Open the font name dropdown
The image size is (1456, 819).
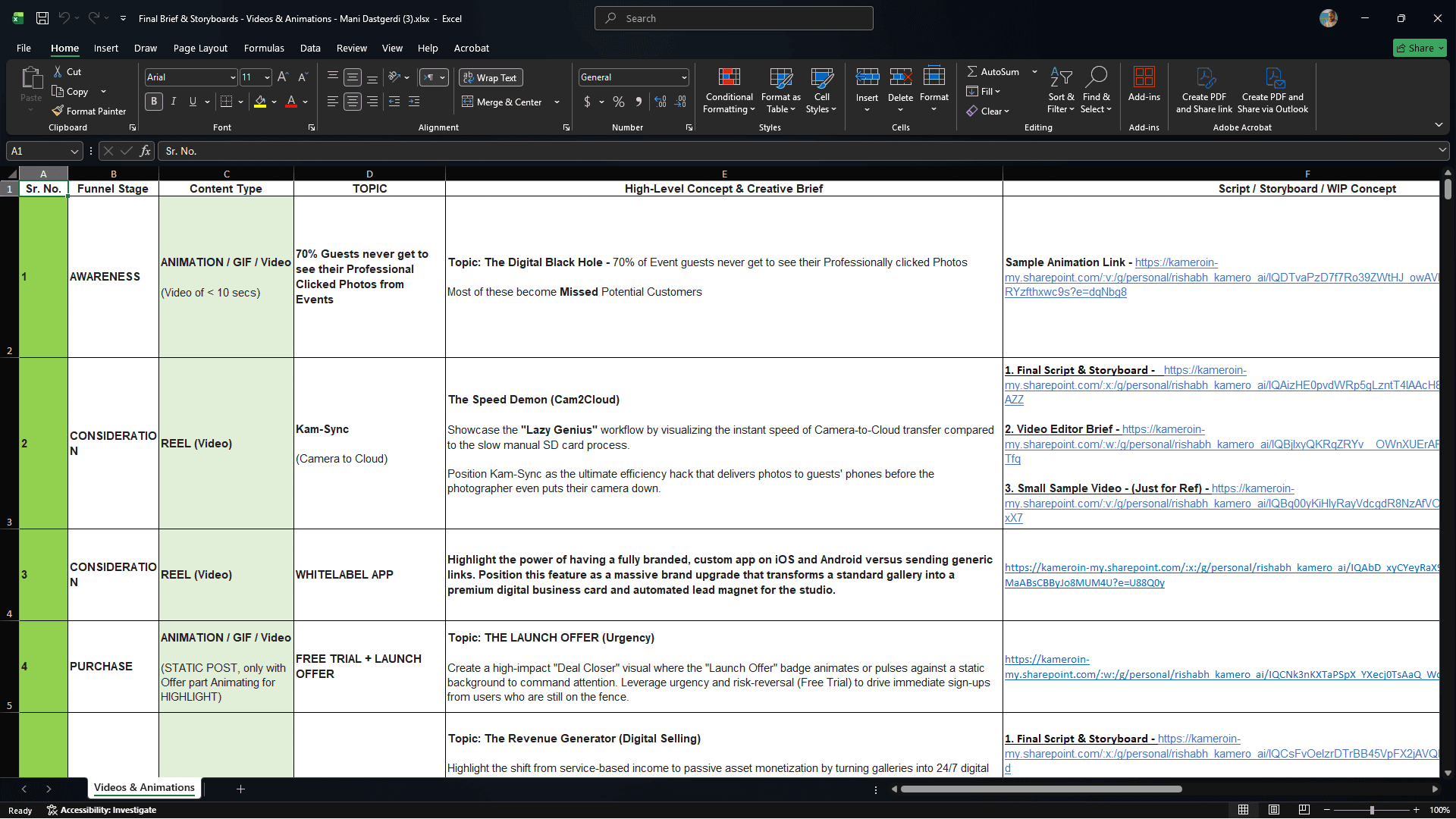pos(233,77)
